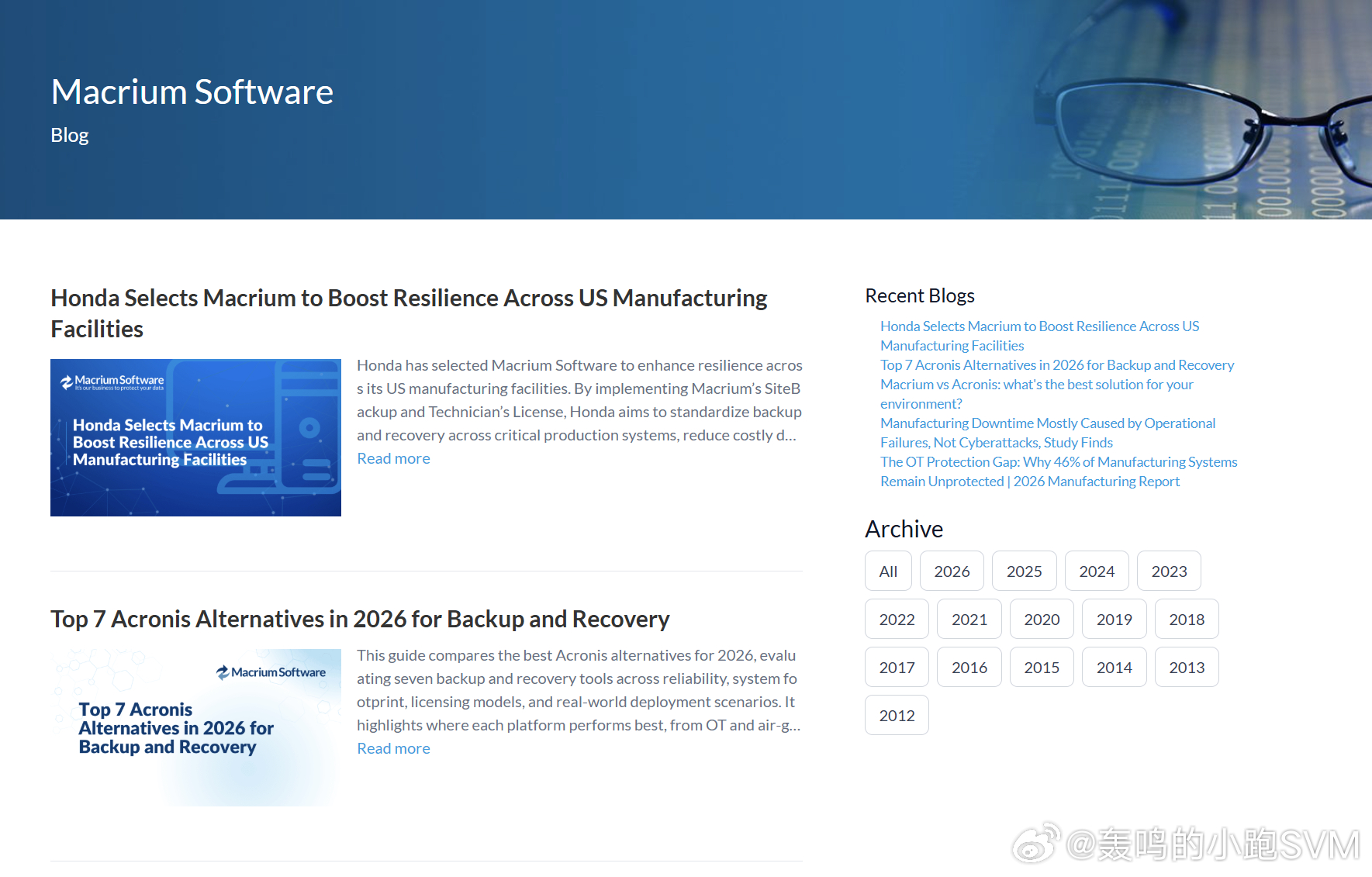Choose the 2020 archive year
This screenshot has width=1372, height=877.
click(1042, 619)
